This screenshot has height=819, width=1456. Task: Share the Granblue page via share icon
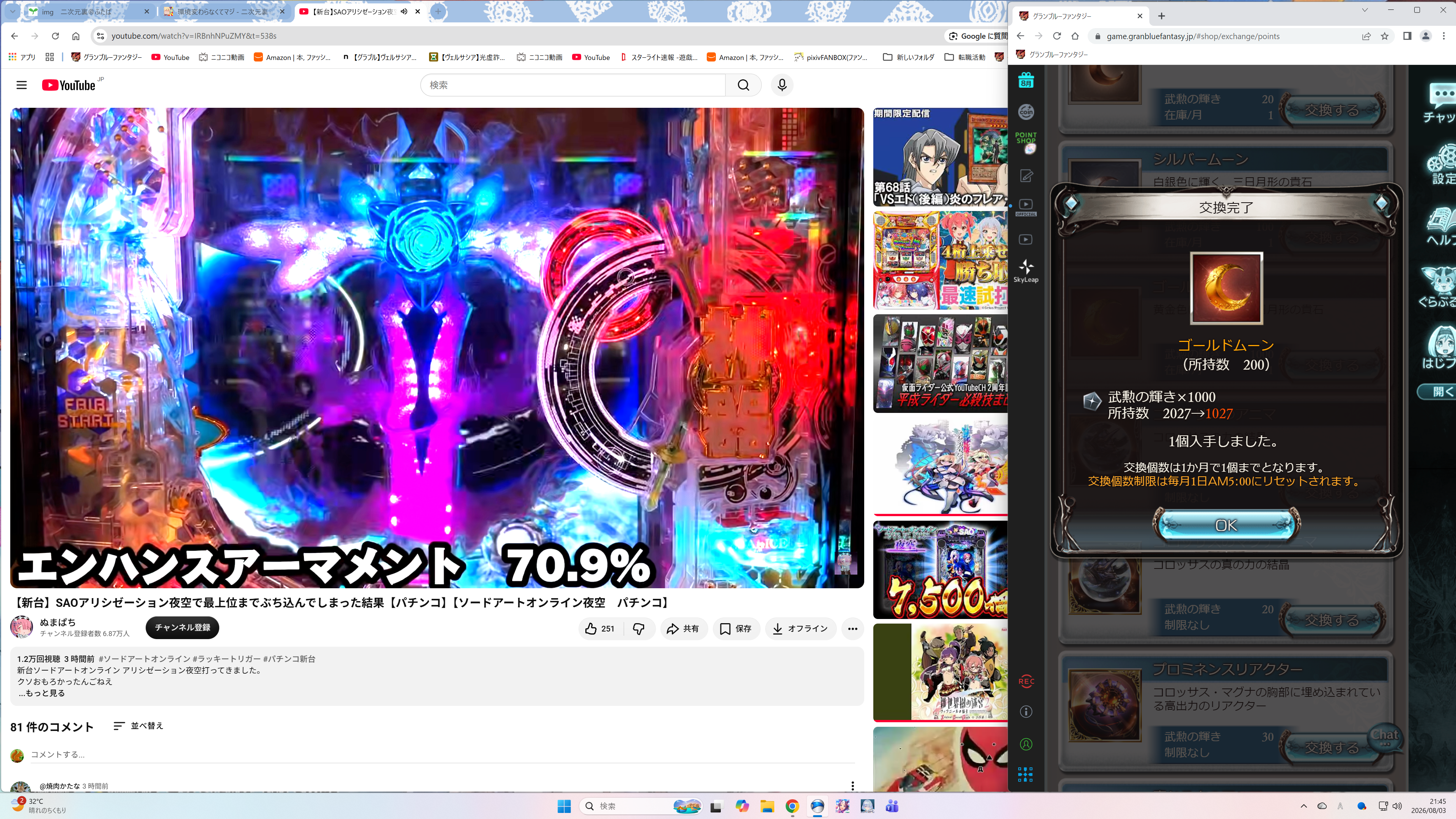1366,36
